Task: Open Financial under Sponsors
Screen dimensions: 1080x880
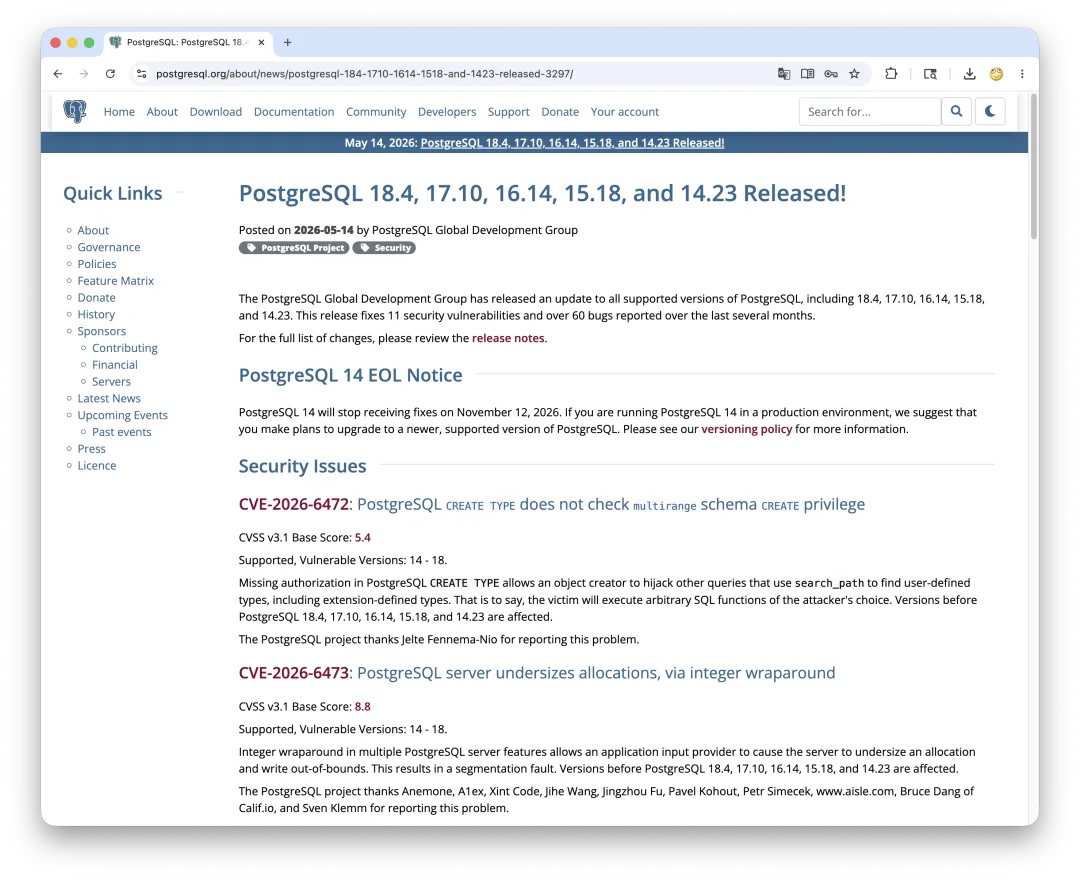Action: tap(114, 365)
